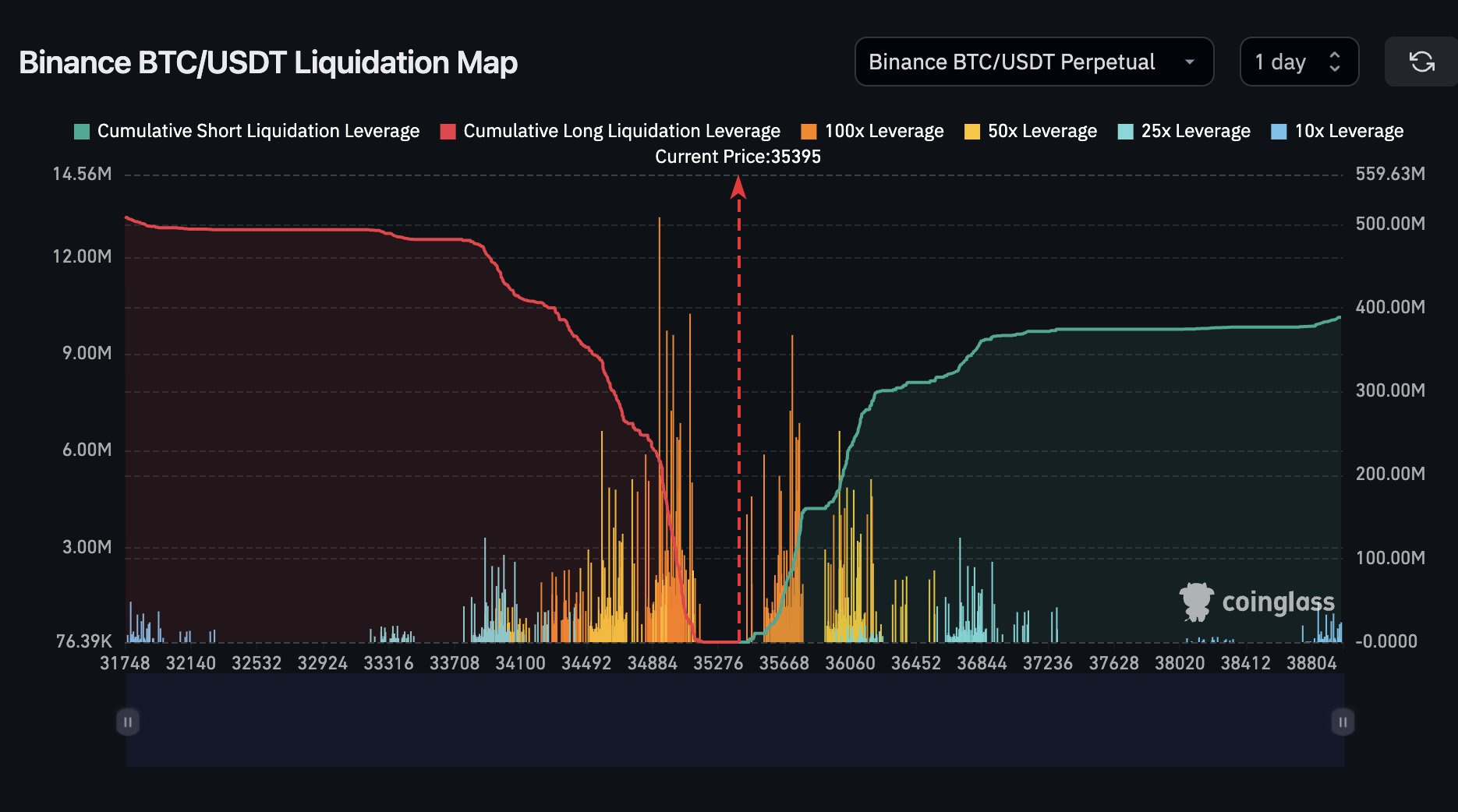
Task: Click the orange 100x Leverage color square
Action: coord(809,131)
